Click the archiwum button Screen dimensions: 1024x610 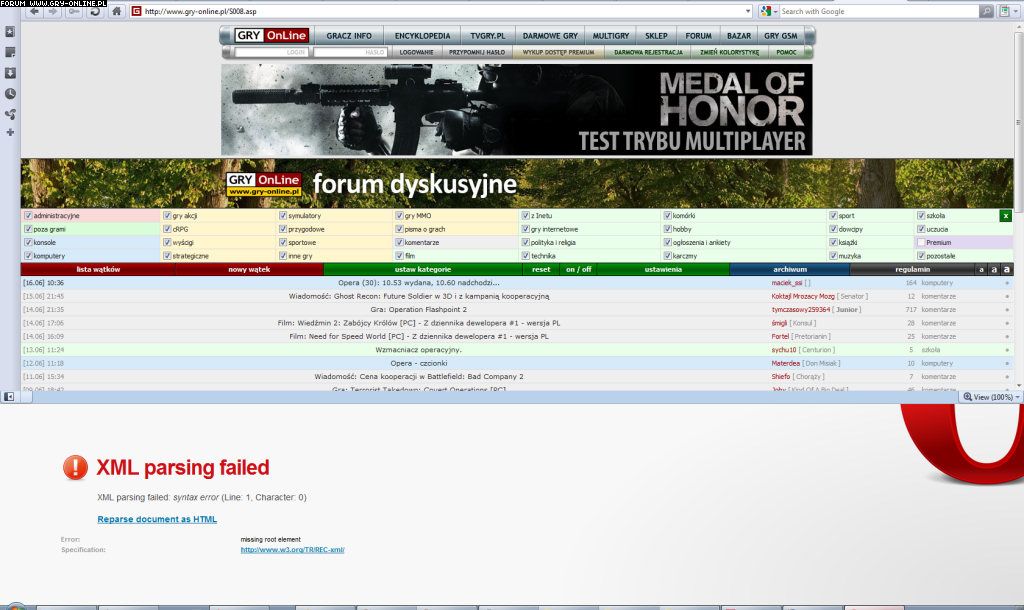(x=790, y=269)
